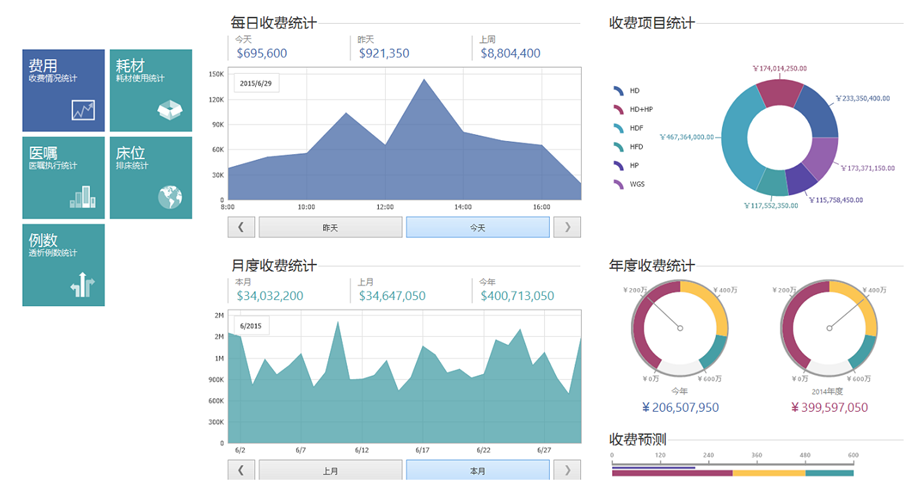Switch daily chart to 今天

tap(477, 227)
